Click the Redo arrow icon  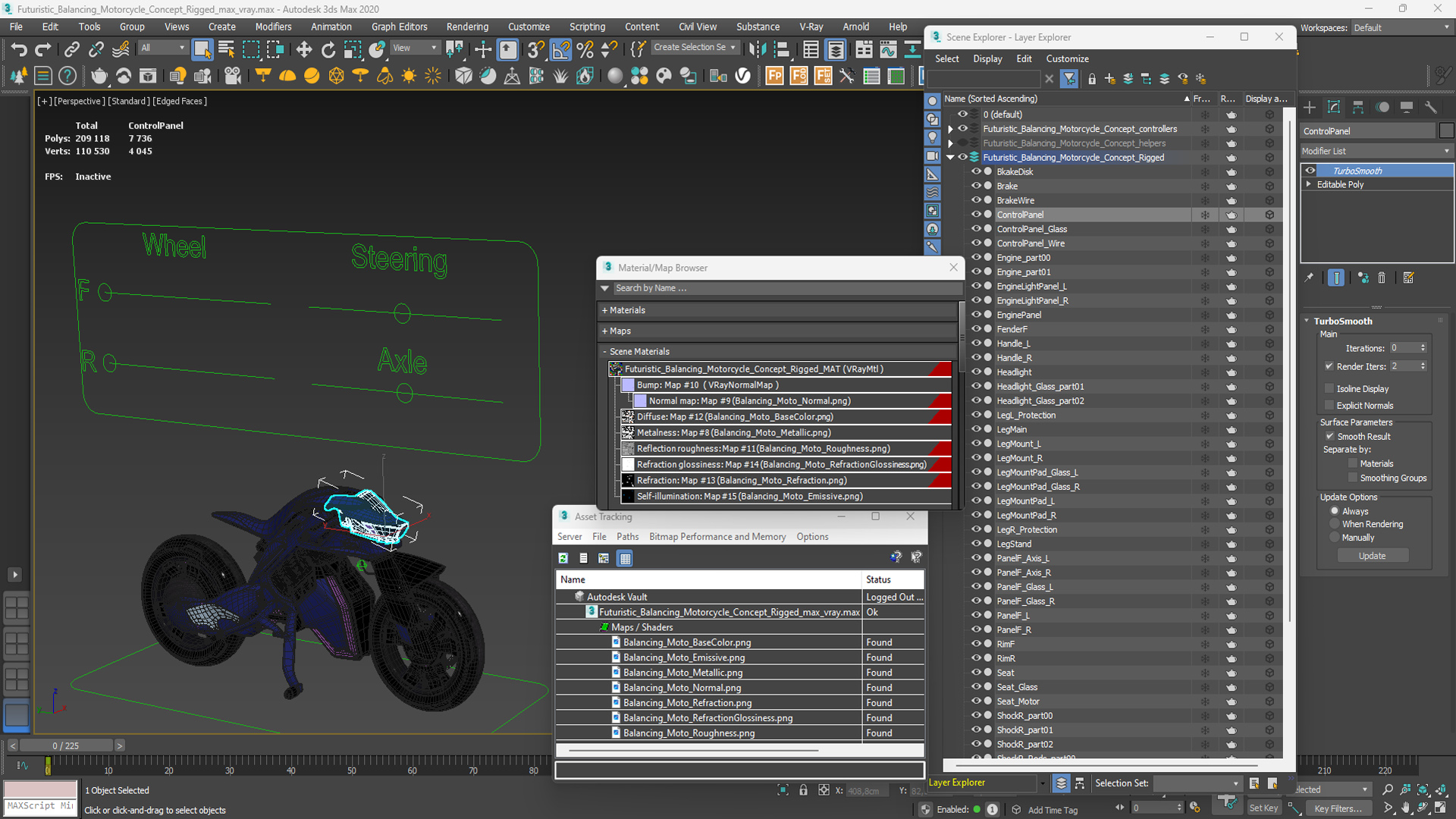point(43,50)
